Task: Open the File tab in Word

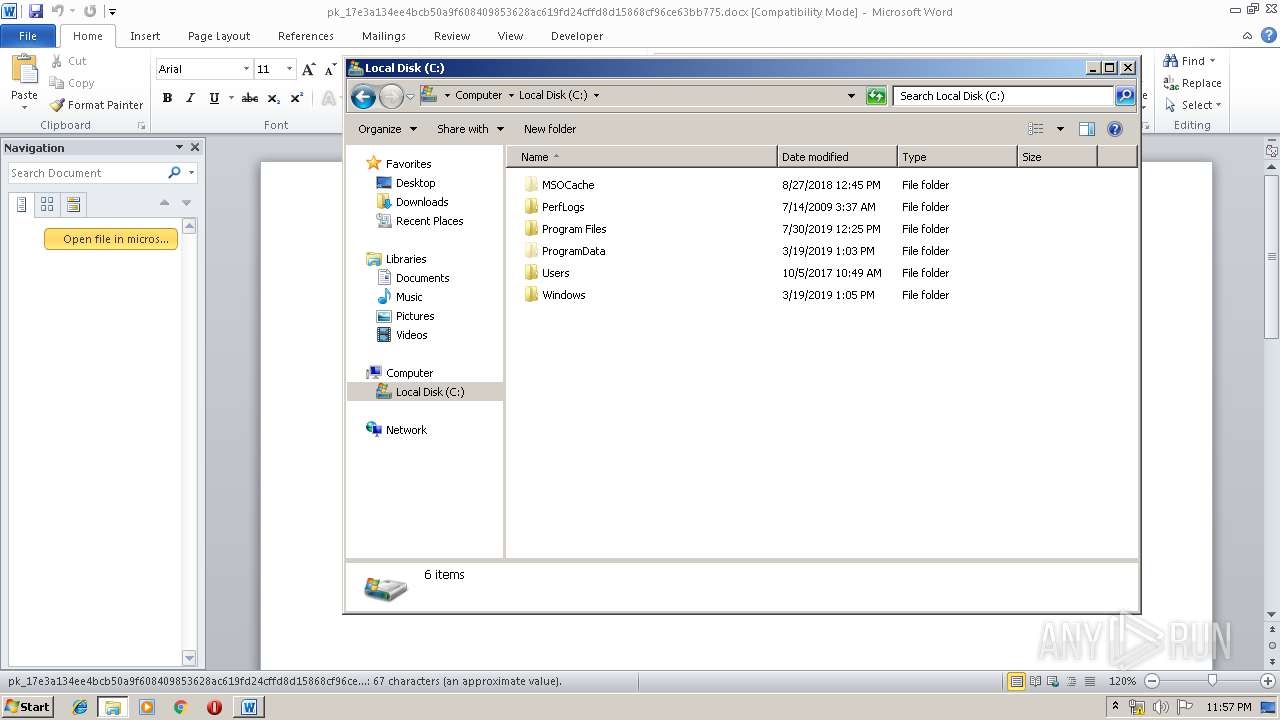Action: (x=28, y=36)
